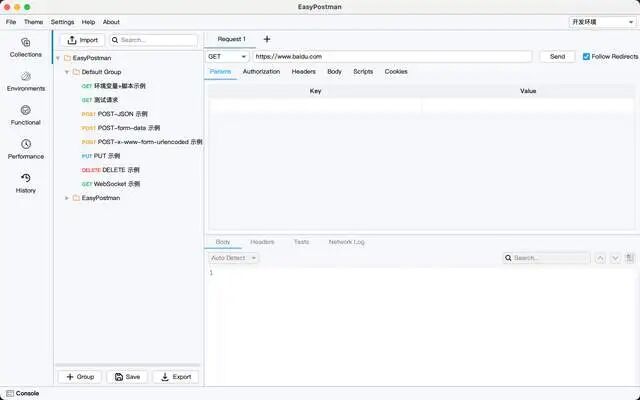This screenshot has height=400, width=640.
Task: Switch to the response Tests tab
Action: 301,242
